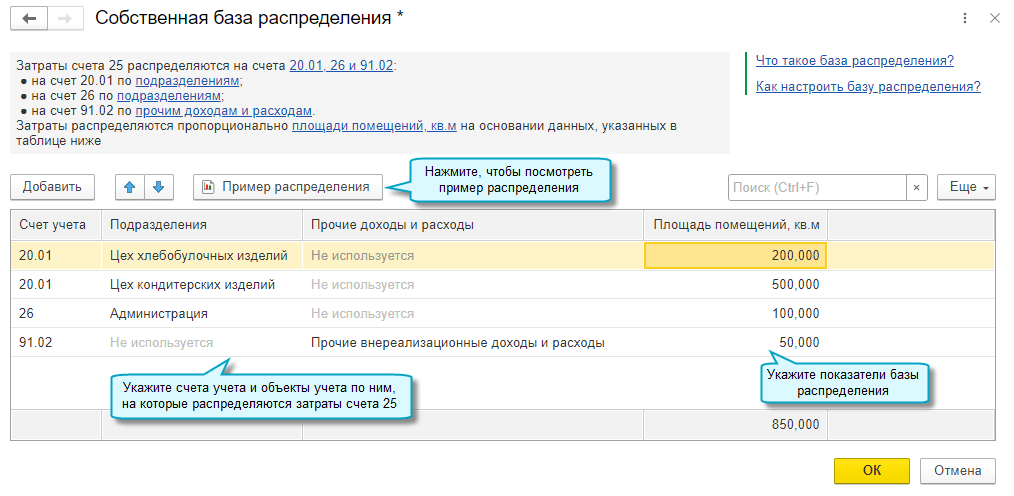1014x496 pixels.
Task: Move the selected row up
Action: pyautogui.click(x=131, y=186)
